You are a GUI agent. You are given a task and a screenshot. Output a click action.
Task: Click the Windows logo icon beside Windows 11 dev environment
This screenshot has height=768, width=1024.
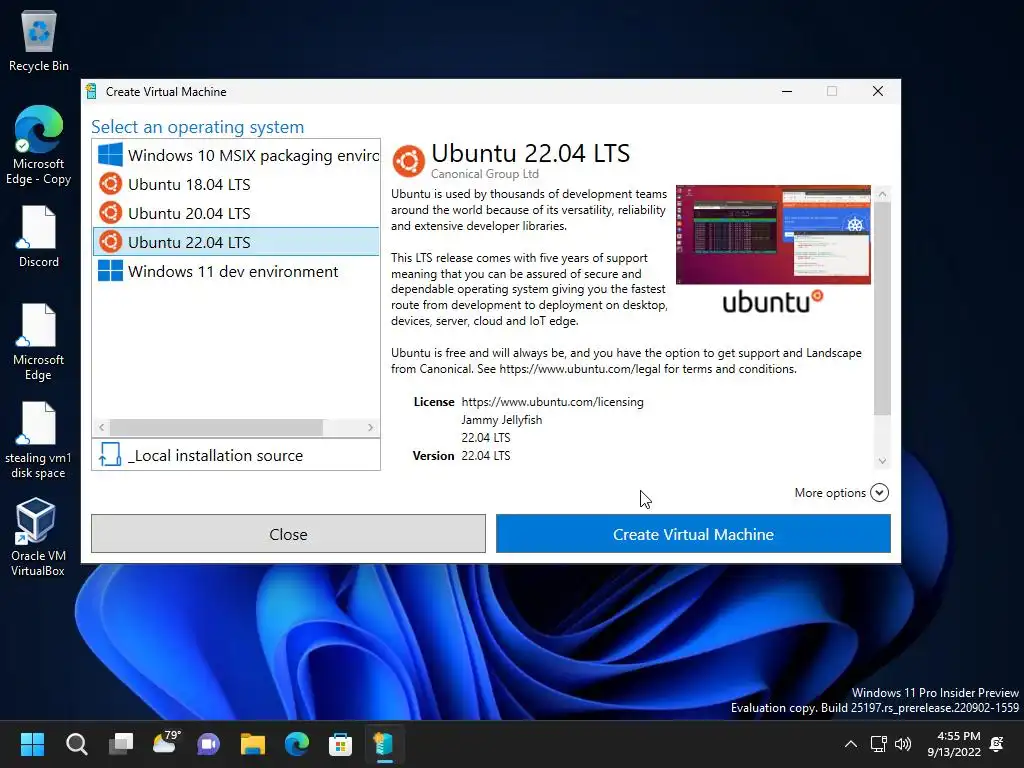tap(110, 270)
